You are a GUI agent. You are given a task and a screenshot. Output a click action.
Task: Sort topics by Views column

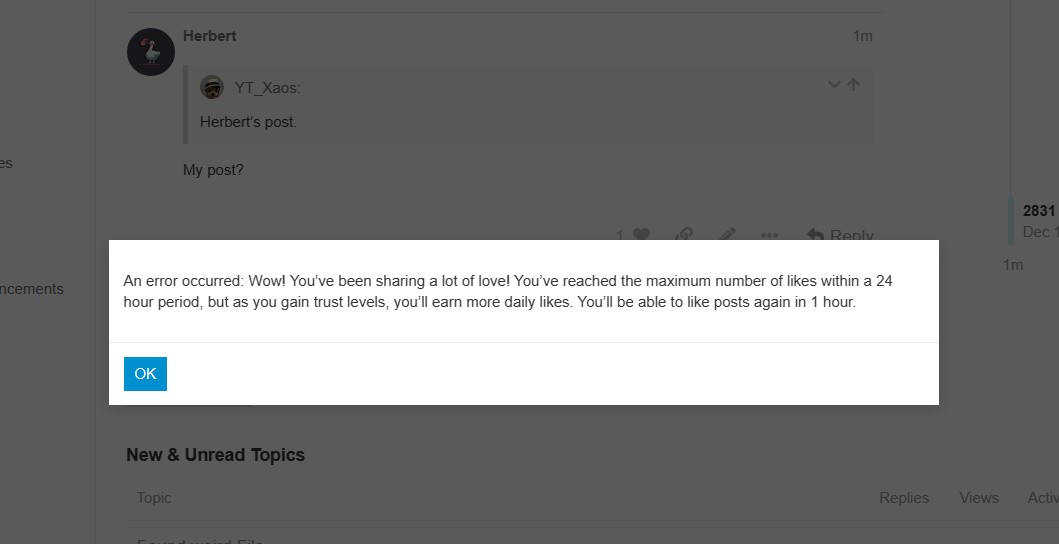(x=979, y=498)
